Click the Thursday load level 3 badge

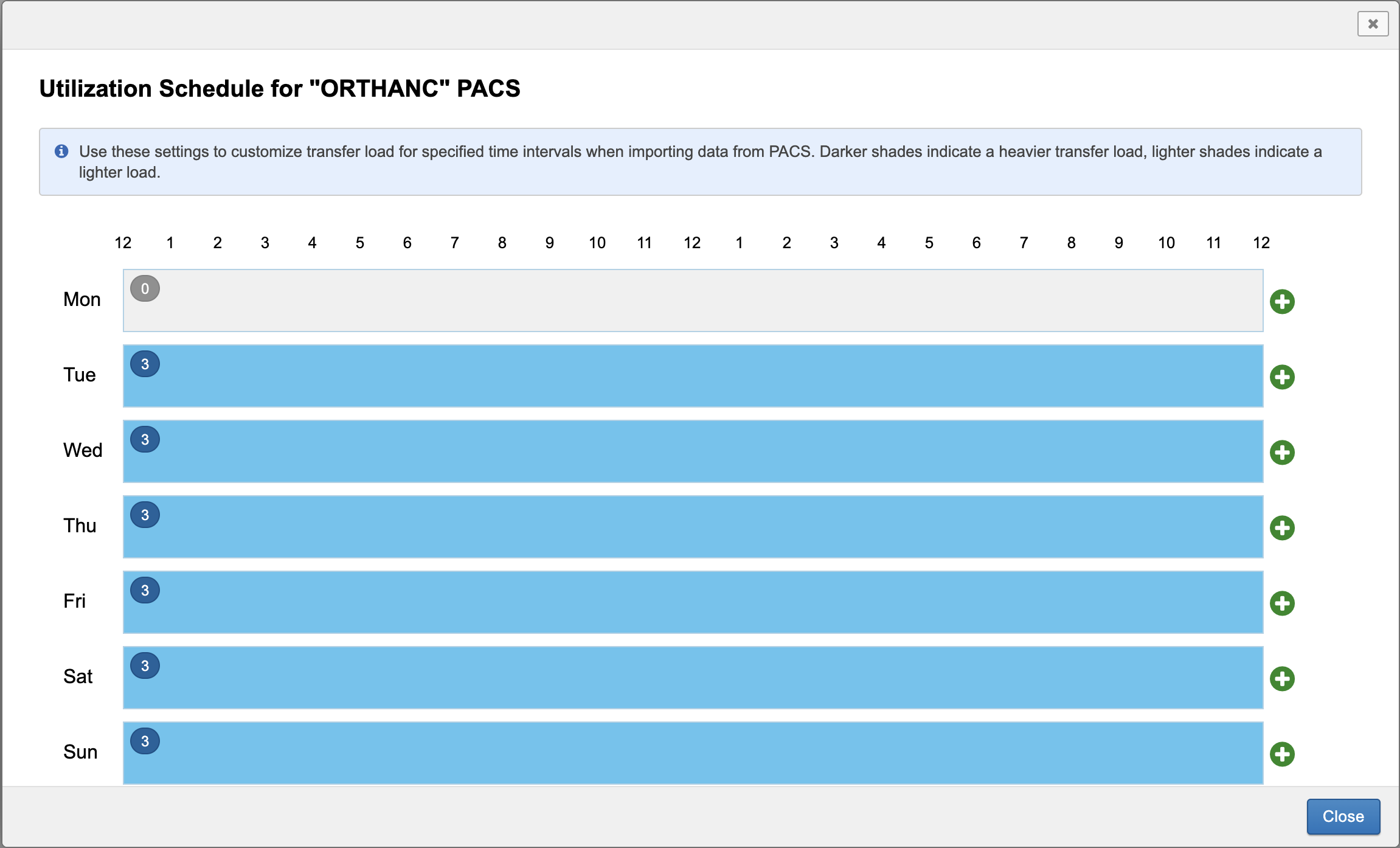click(145, 515)
